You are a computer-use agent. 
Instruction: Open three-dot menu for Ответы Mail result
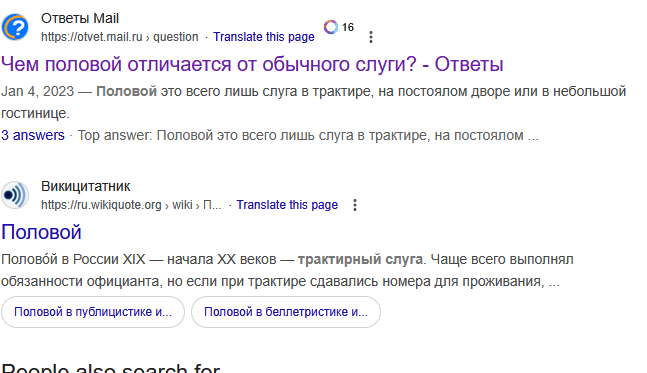[371, 37]
